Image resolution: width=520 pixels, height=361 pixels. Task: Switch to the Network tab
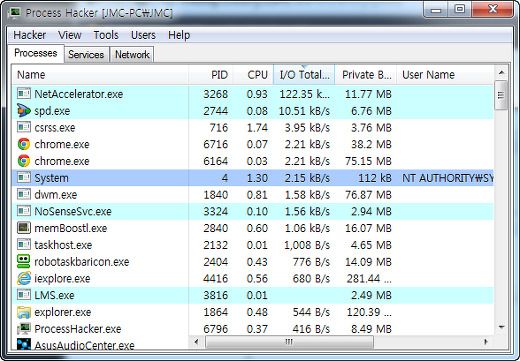tap(132, 54)
